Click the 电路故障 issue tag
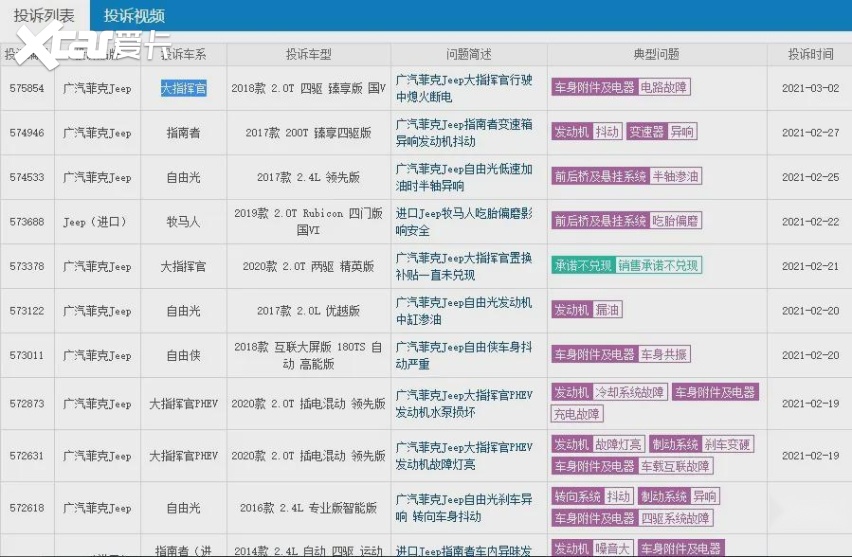 pos(664,88)
